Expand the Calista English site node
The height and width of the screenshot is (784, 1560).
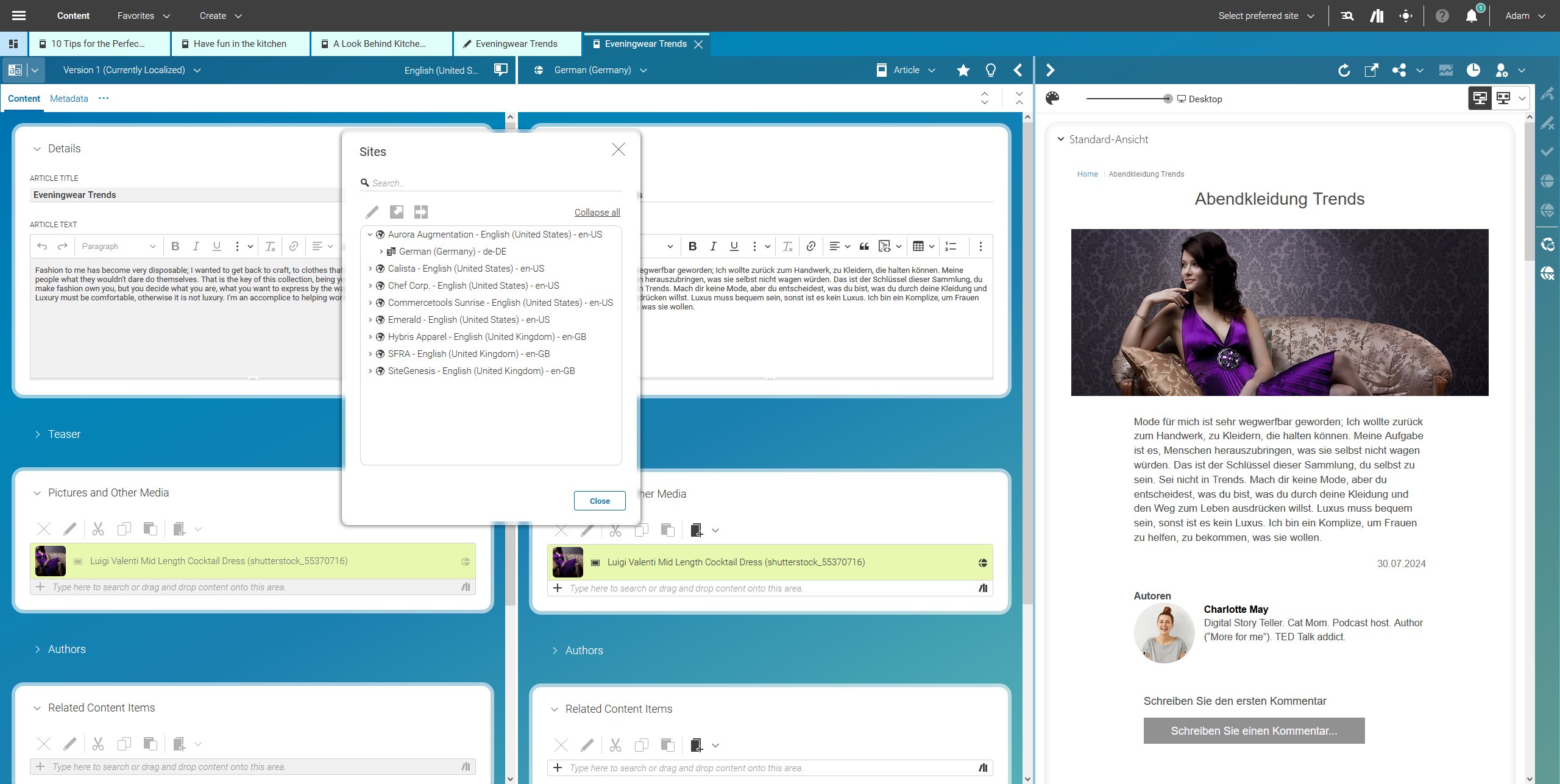coord(371,268)
